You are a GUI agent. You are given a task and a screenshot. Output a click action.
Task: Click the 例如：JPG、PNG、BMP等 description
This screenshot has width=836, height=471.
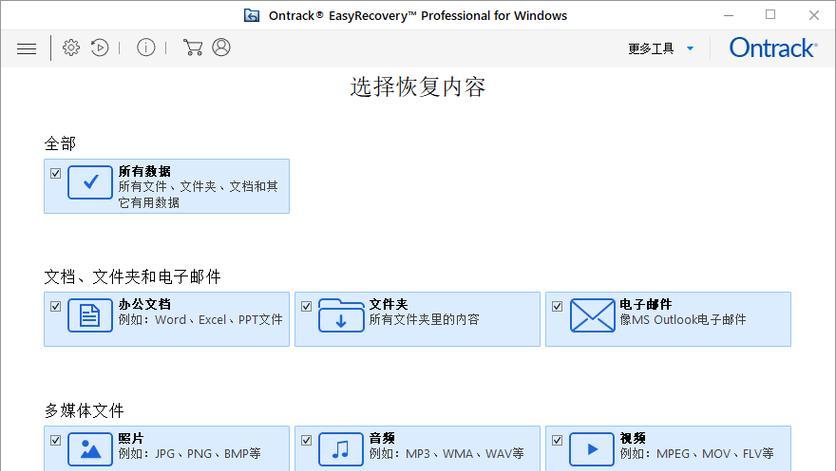coord(190,453)
